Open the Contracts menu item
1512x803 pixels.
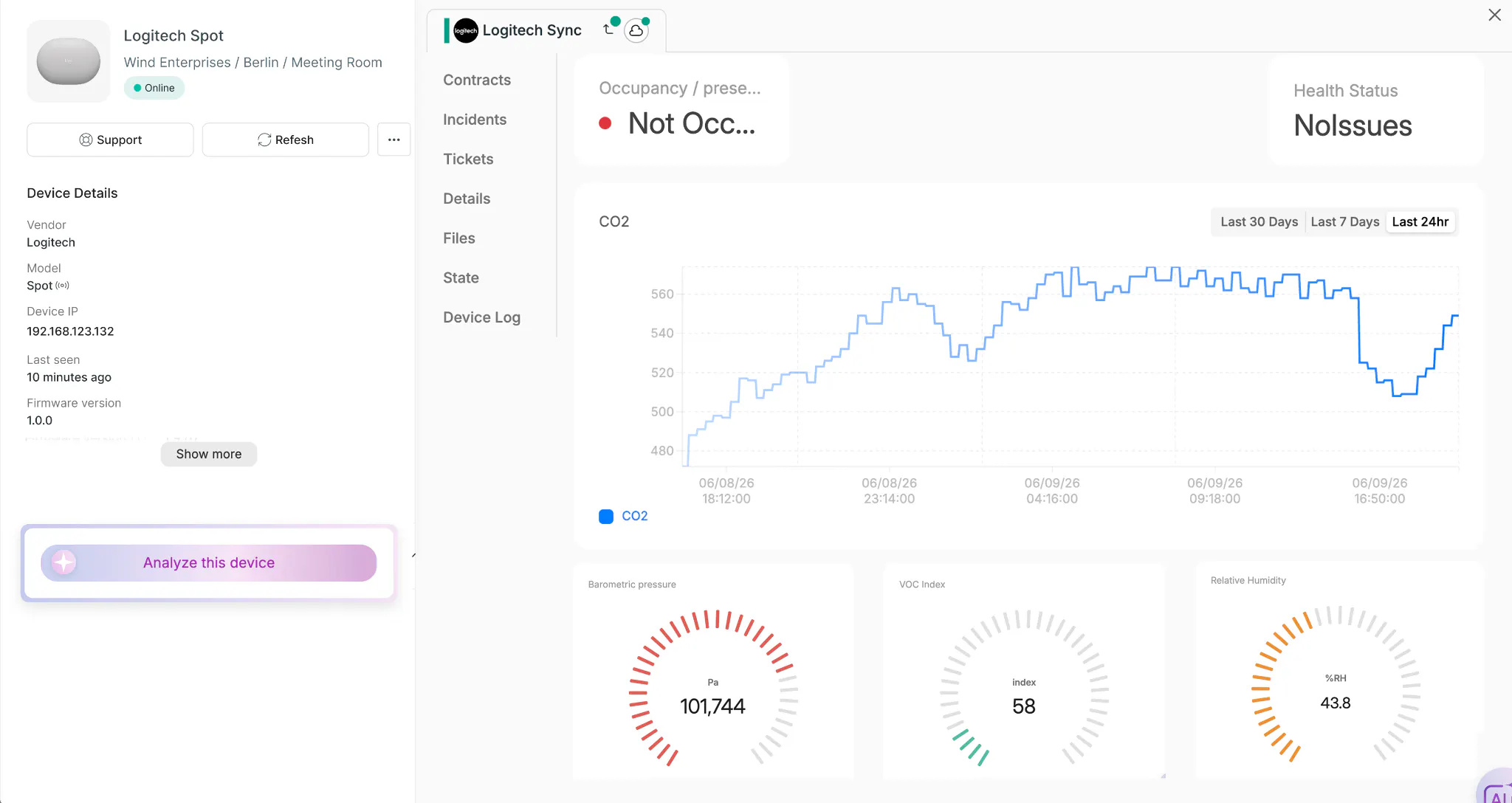click(x=477, y=80)
